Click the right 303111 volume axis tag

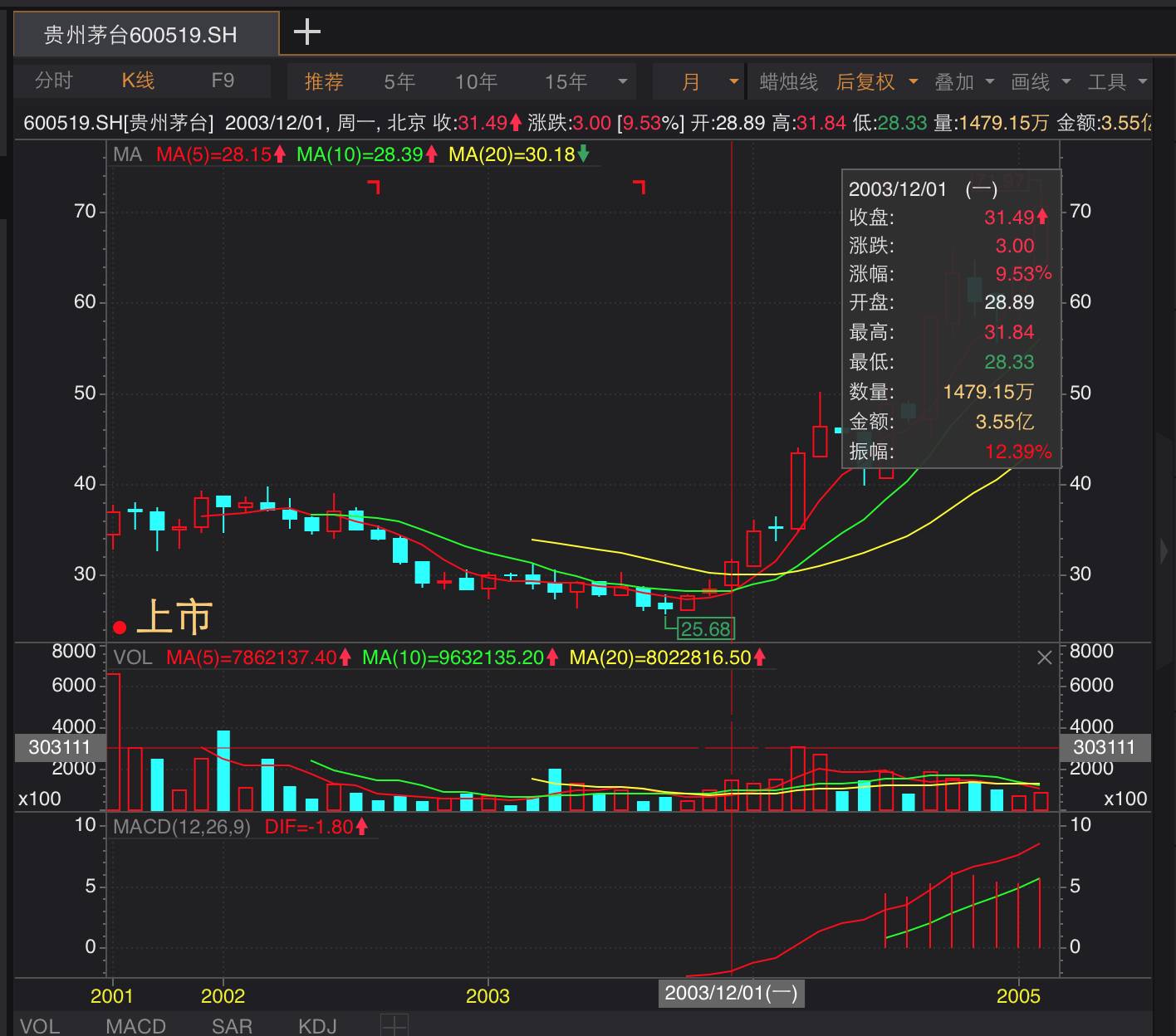(x=1104, y=747)
